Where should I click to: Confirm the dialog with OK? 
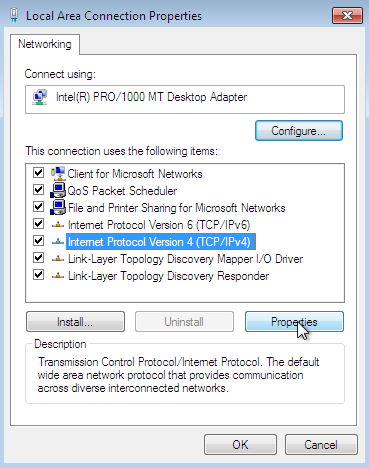(240, 445)
